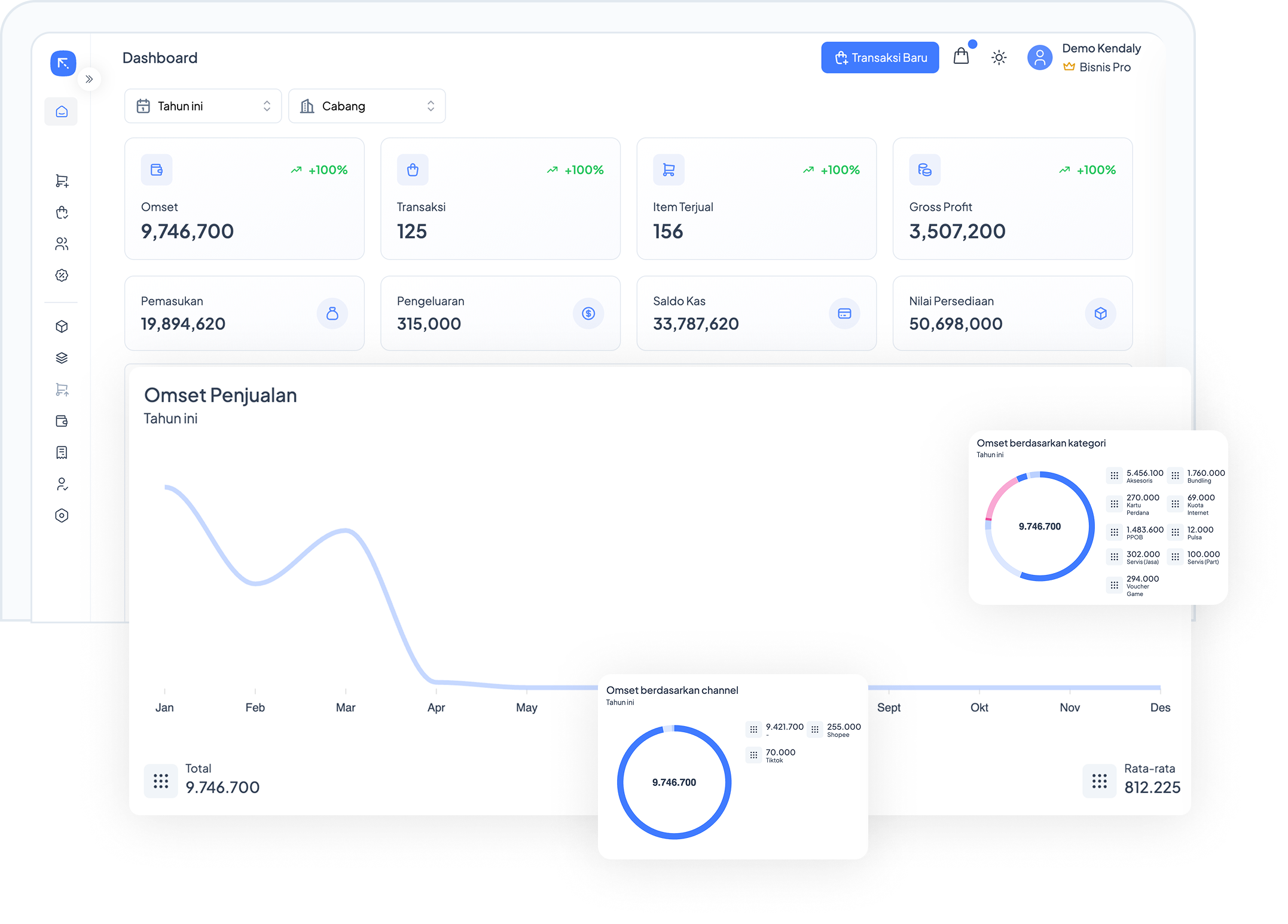This screenshot has width=1288, height=924.
Task: Open the Tahun ini period dropdown
Action: (x=203, y=106)
